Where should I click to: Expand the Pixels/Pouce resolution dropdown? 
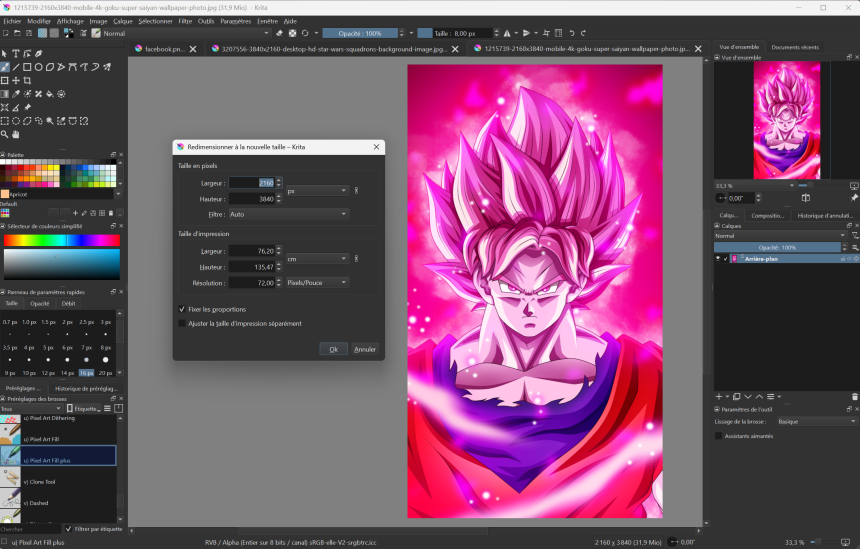(x=316, y=283)
